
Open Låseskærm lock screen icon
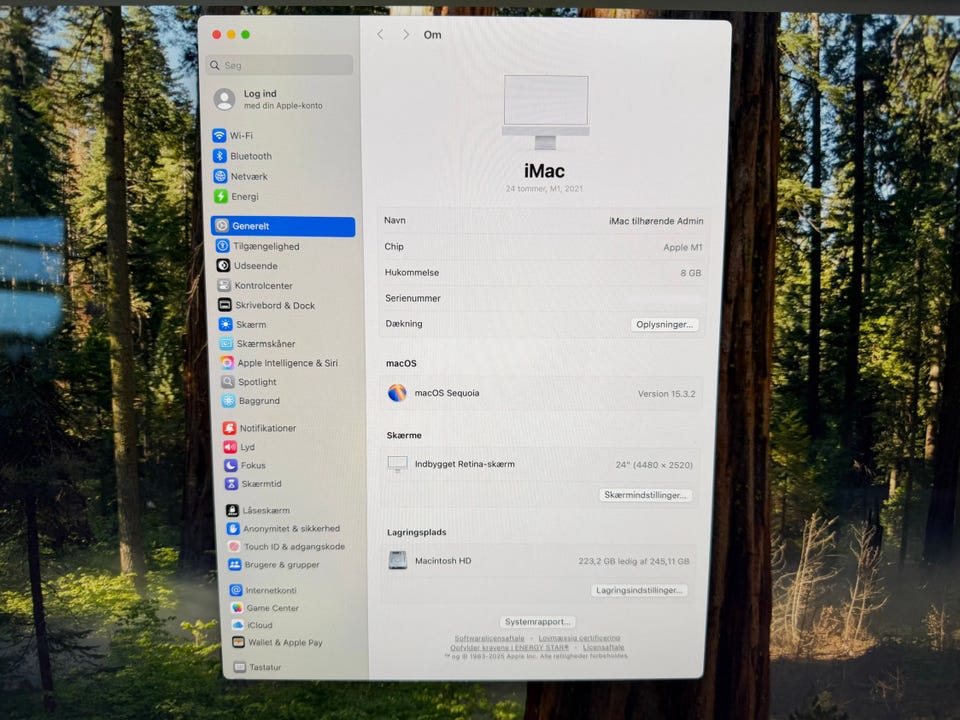[x=233, y=510]
